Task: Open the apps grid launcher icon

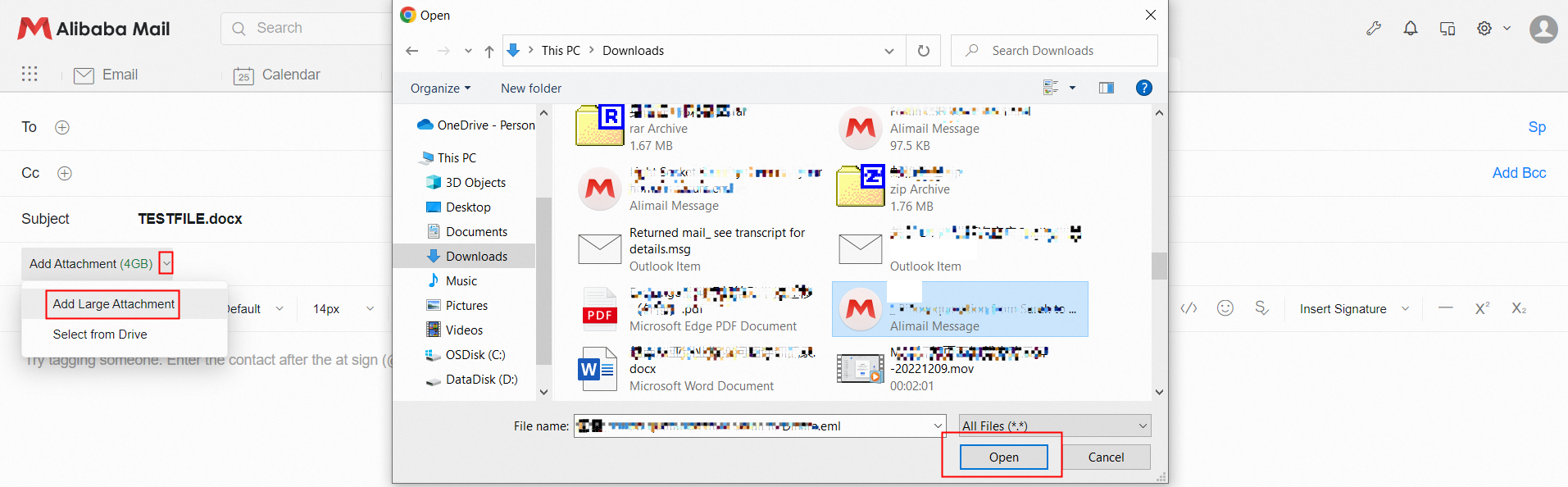Action: point(30,74)
